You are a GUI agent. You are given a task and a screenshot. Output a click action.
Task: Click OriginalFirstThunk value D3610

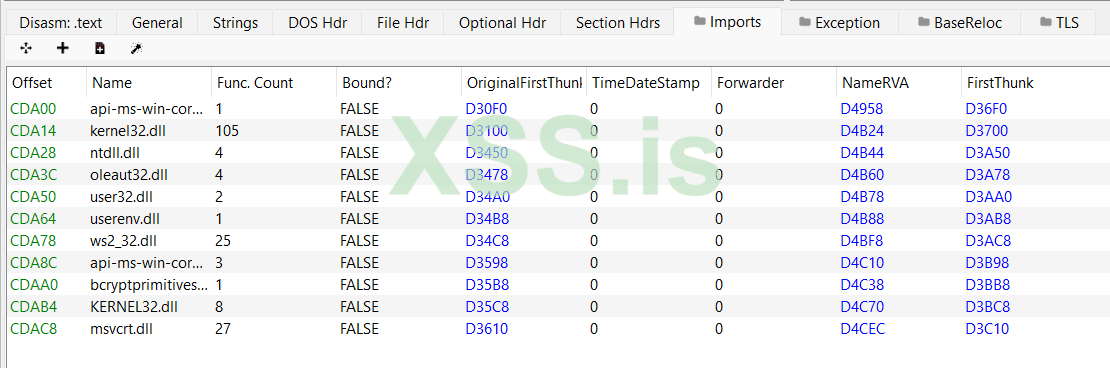pyautogui.click(x=486, y=329)
